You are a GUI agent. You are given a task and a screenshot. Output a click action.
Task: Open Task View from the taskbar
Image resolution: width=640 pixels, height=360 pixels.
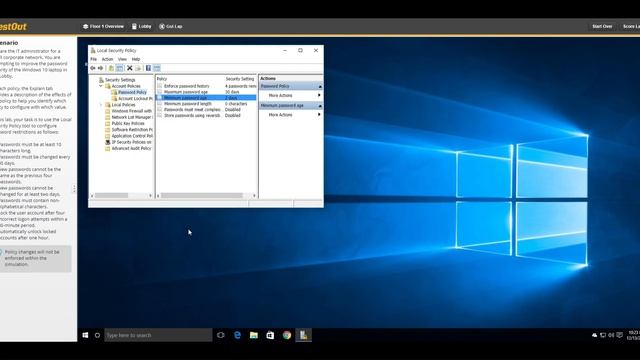click(x=221, y=335)
